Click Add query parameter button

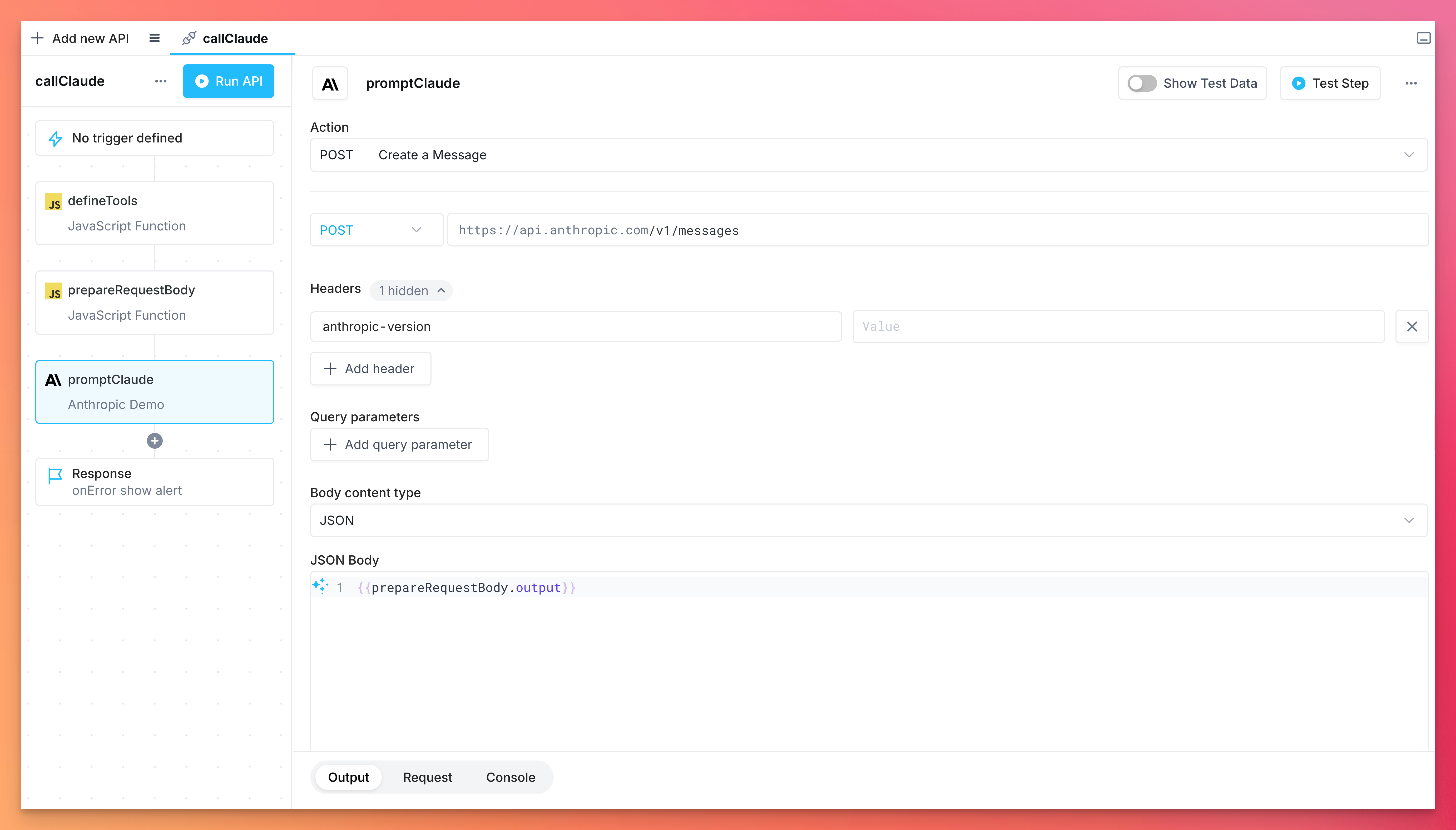pyautogui.click(x=399, y=445)
